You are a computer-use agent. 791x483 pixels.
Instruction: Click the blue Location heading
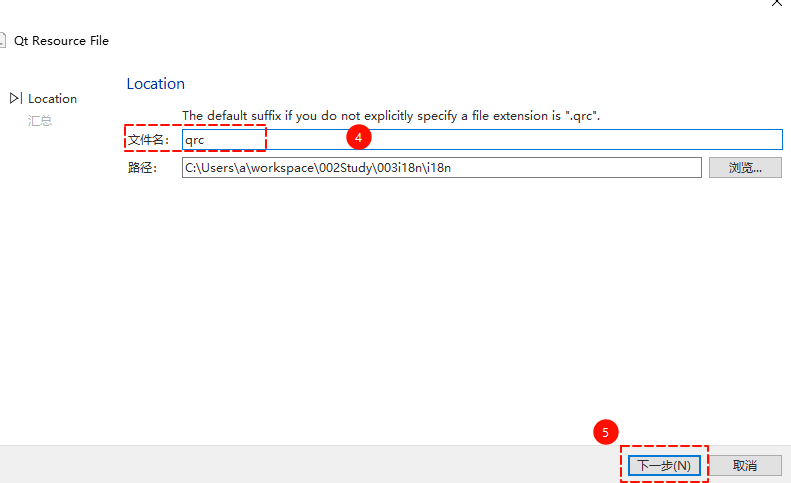point(155,84)
